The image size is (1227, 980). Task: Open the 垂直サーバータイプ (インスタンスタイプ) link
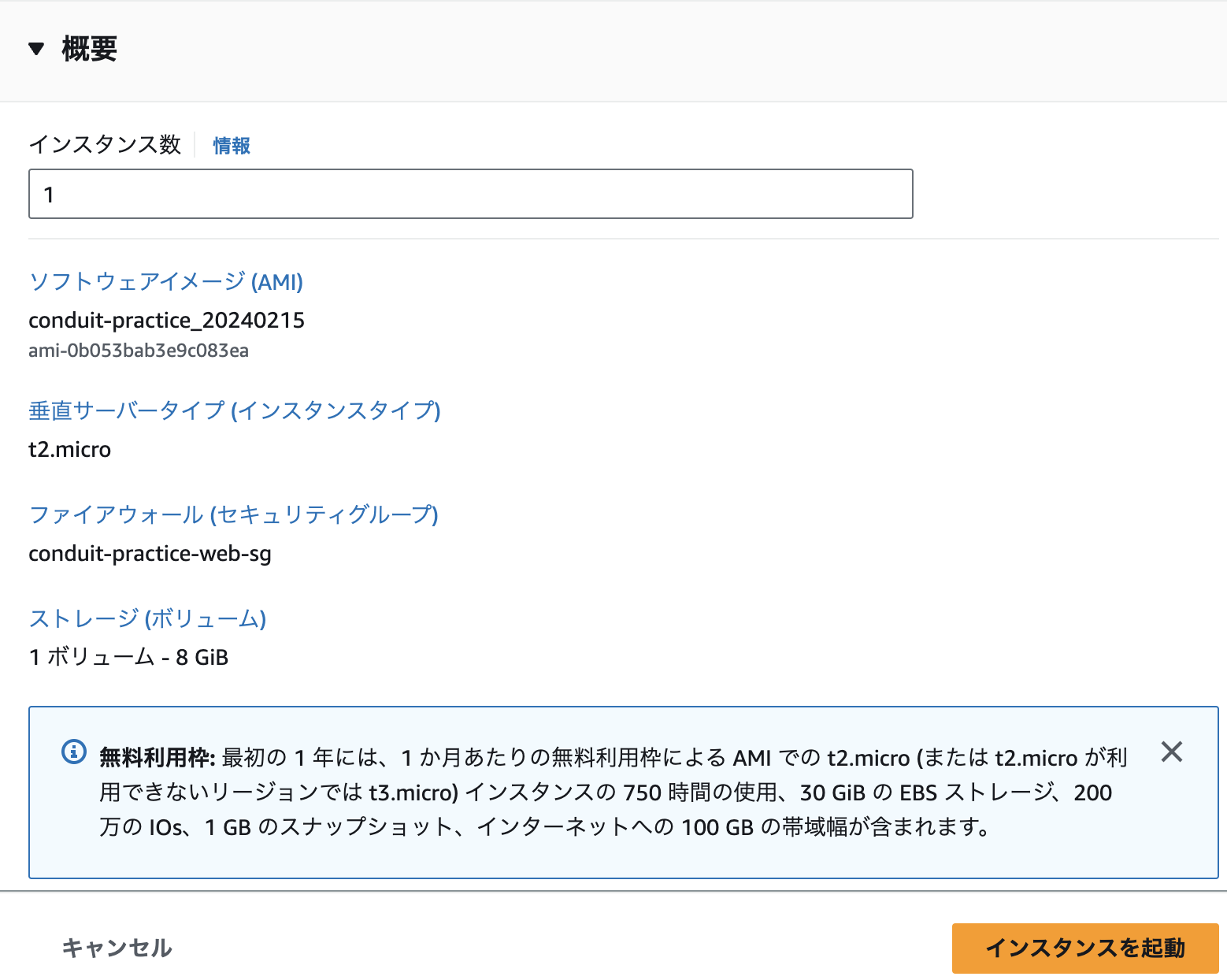pyautogui.click(x=234, y=411)
